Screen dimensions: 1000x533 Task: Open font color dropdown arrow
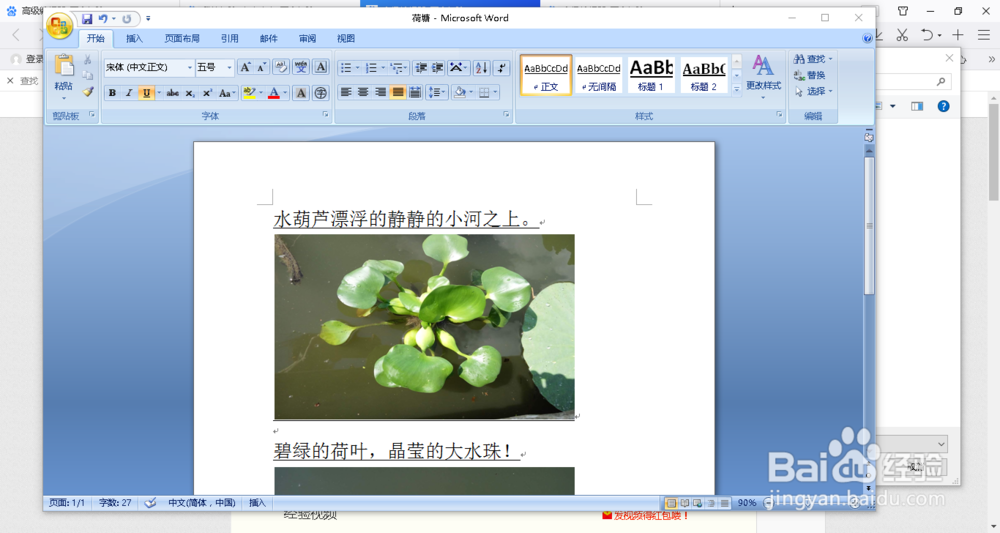point(285,93)
